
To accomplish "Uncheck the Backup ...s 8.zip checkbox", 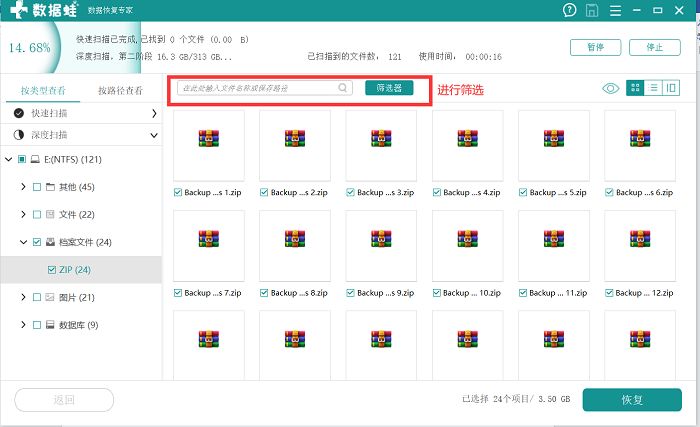I will pyautogui.click(x=264, y=293).
